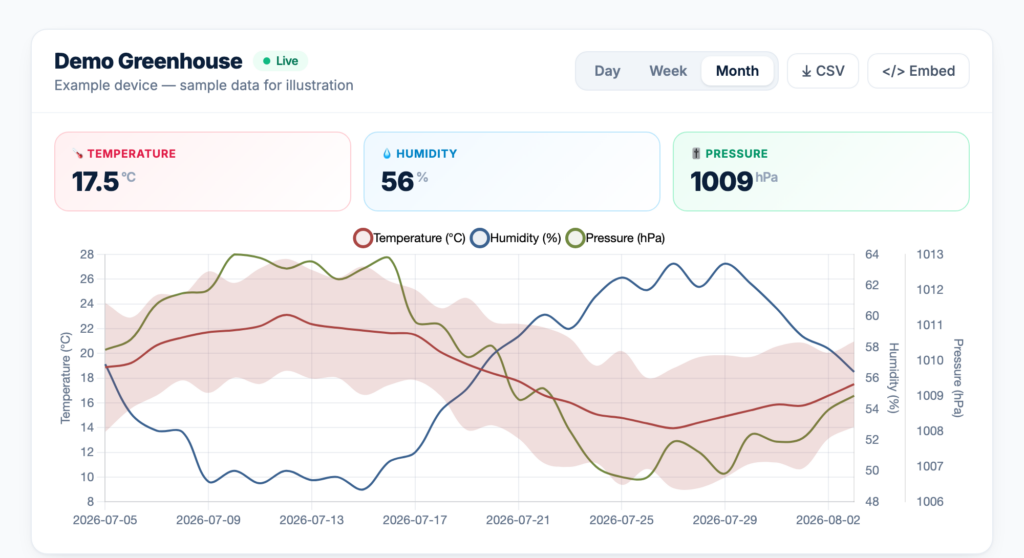Click the red Temperature legend circle swatch
The height and width of the screenshot is (558, 1024).
click(x=363, y=238)
